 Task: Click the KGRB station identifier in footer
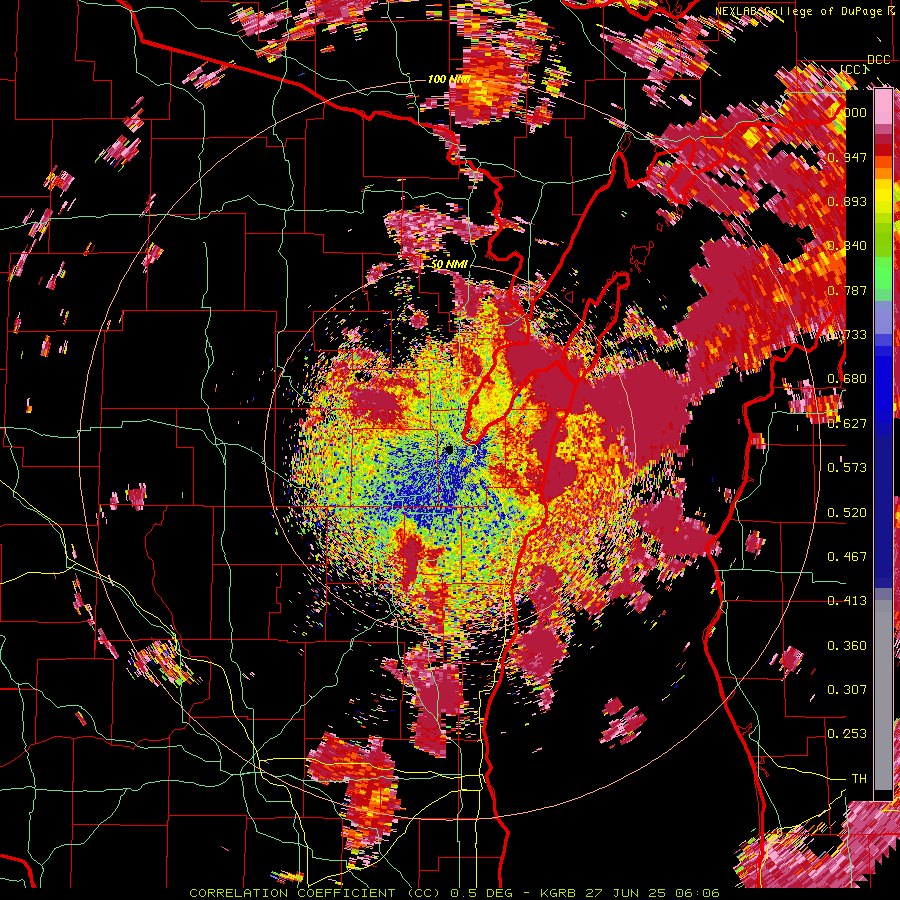point(560,893)
